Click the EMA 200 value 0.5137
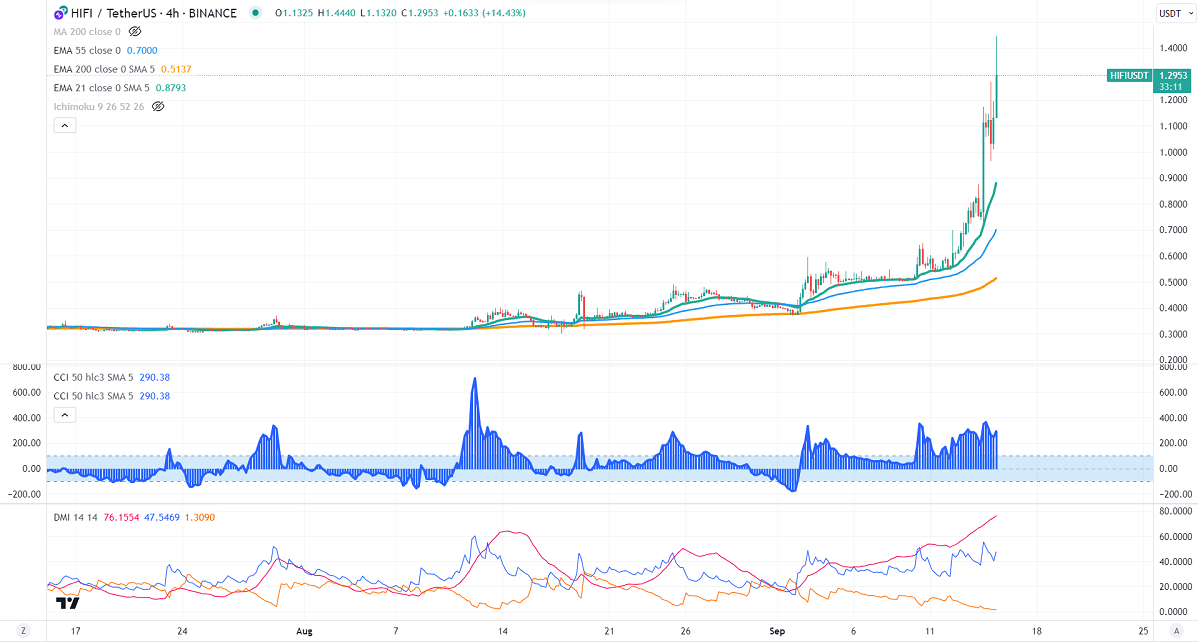 click(x=176, y=70)
